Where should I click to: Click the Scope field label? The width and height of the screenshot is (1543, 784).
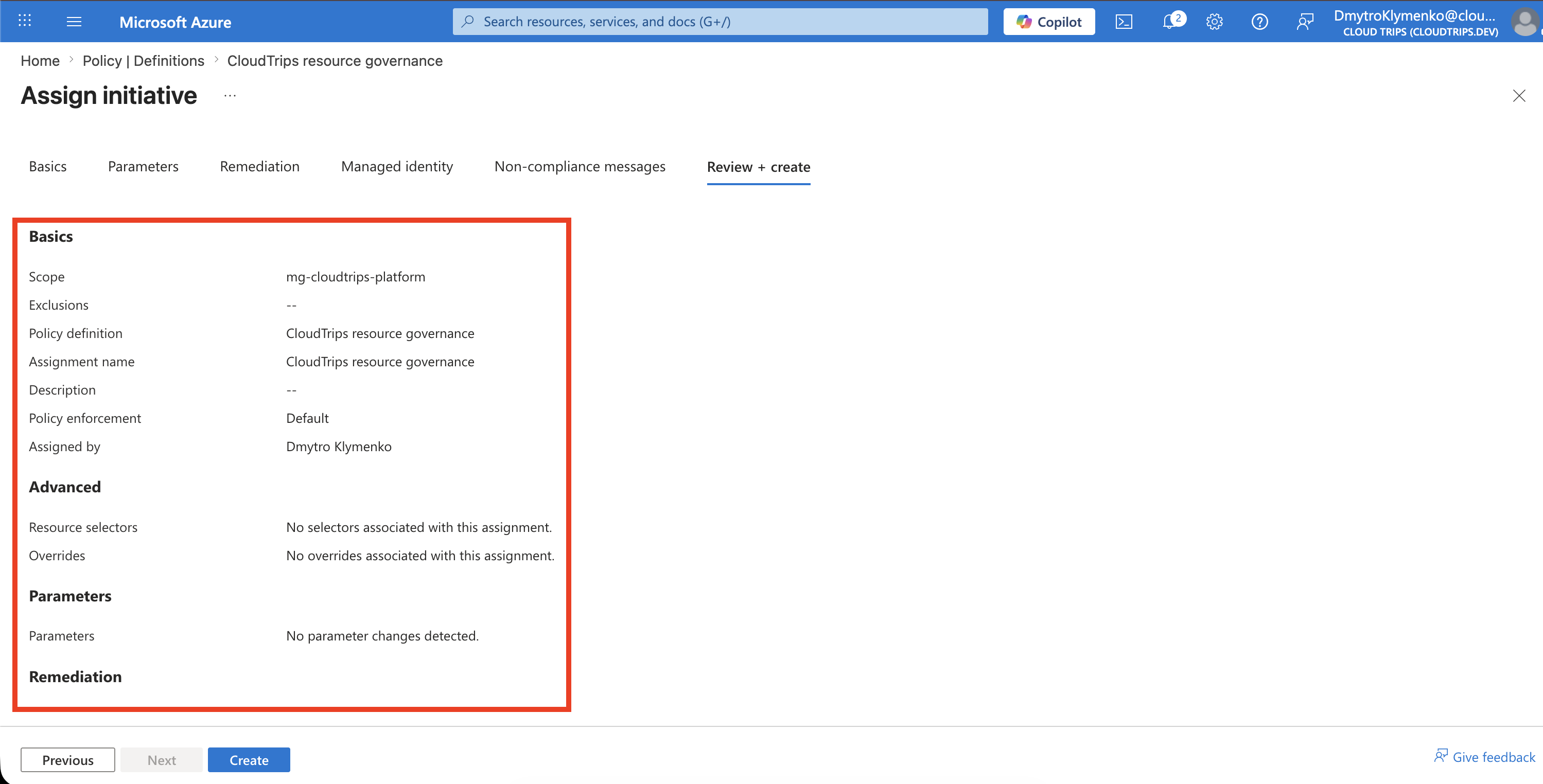(x=47, y=277)
